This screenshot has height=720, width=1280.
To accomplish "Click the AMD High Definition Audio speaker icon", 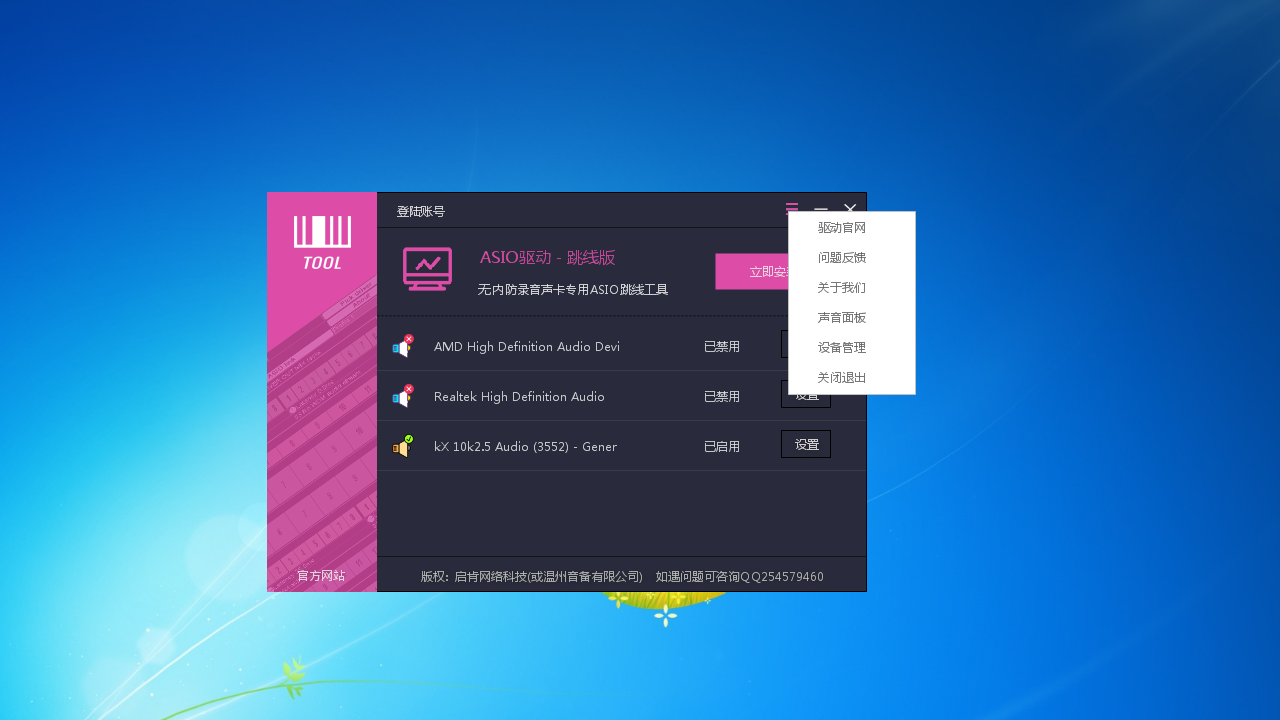I will (x=403, y=345).
